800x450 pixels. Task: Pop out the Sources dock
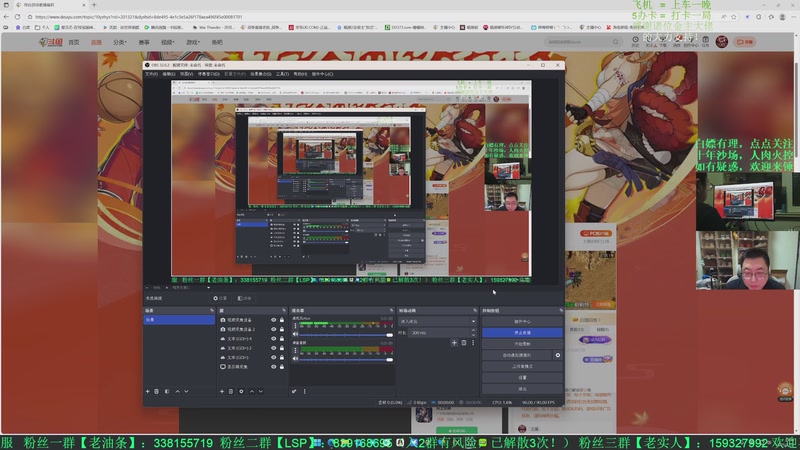284,310
